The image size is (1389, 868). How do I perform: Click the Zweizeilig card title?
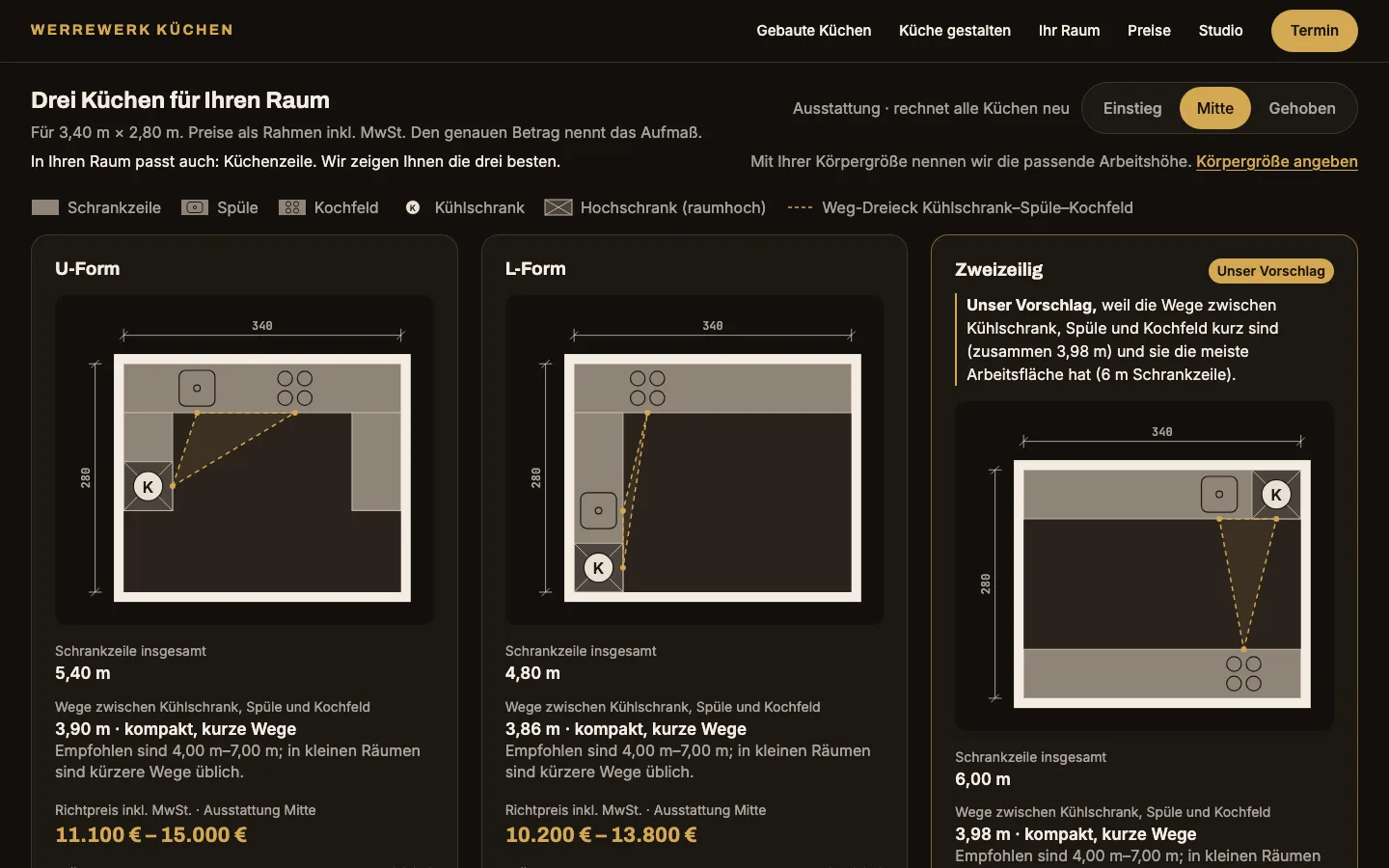pos(999,270)
